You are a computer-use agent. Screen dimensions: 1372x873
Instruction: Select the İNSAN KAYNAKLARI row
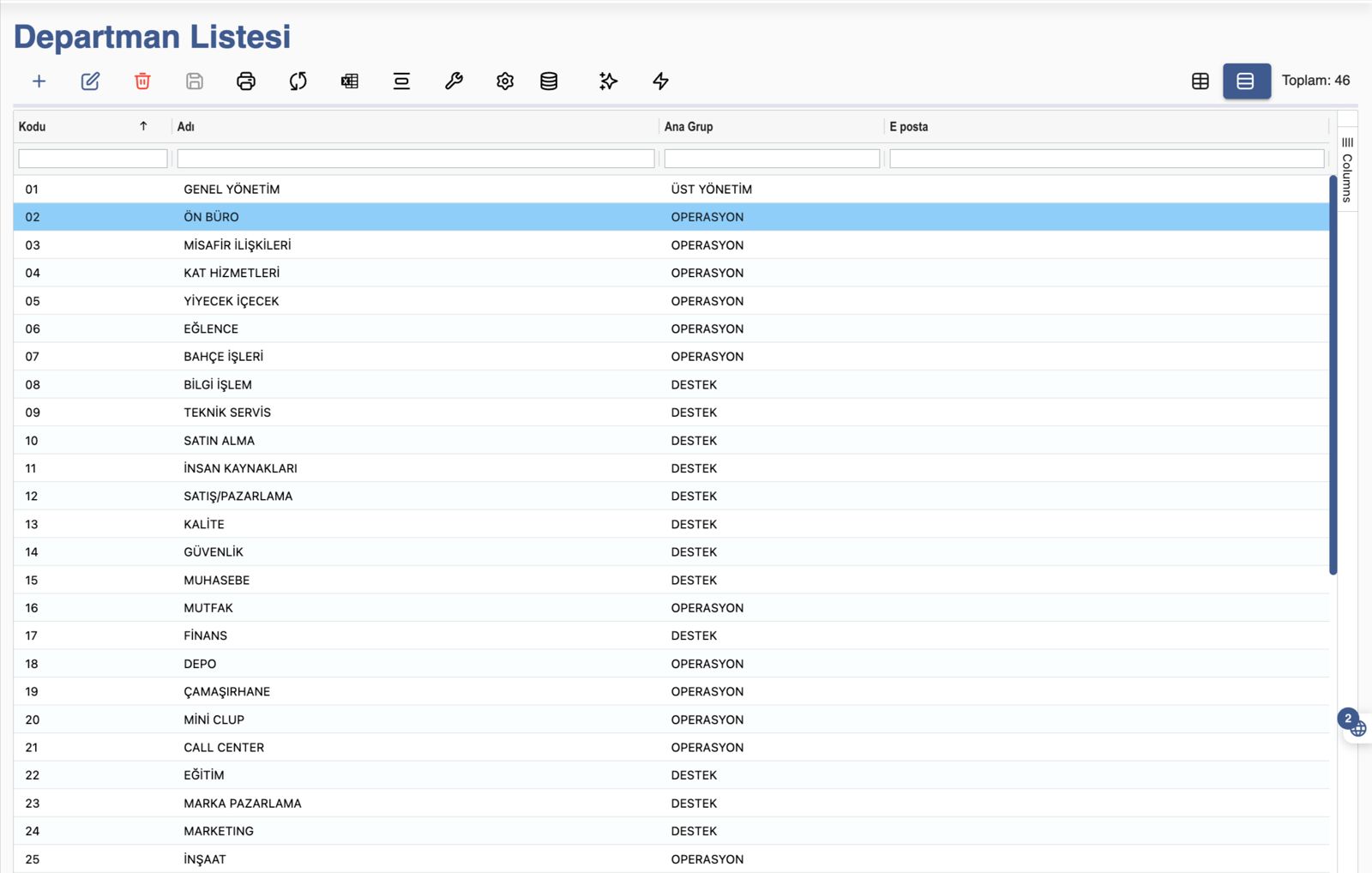click(671, 468)
